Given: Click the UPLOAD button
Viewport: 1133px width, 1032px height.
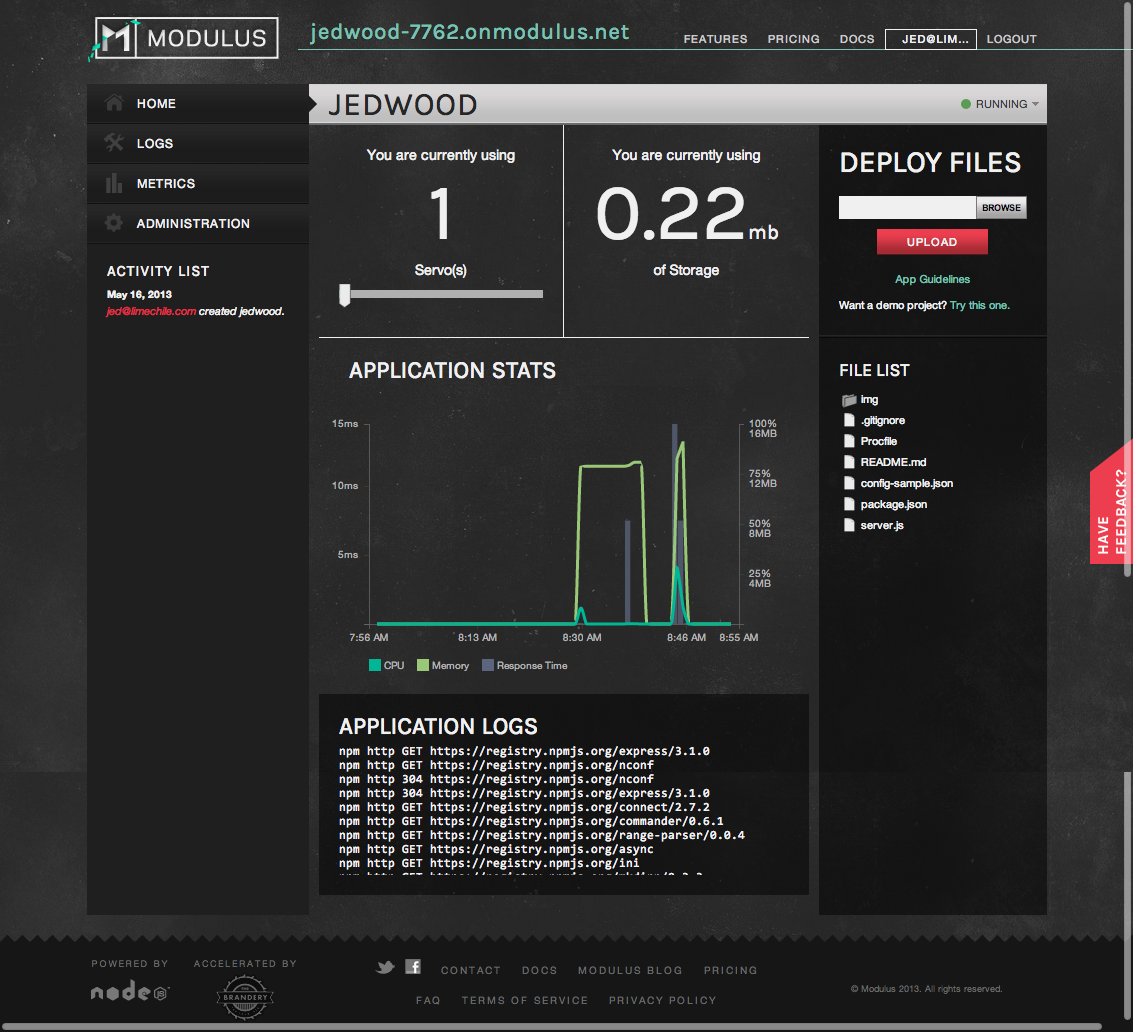Looking at the screenshot, I should [x=932, y=241].
